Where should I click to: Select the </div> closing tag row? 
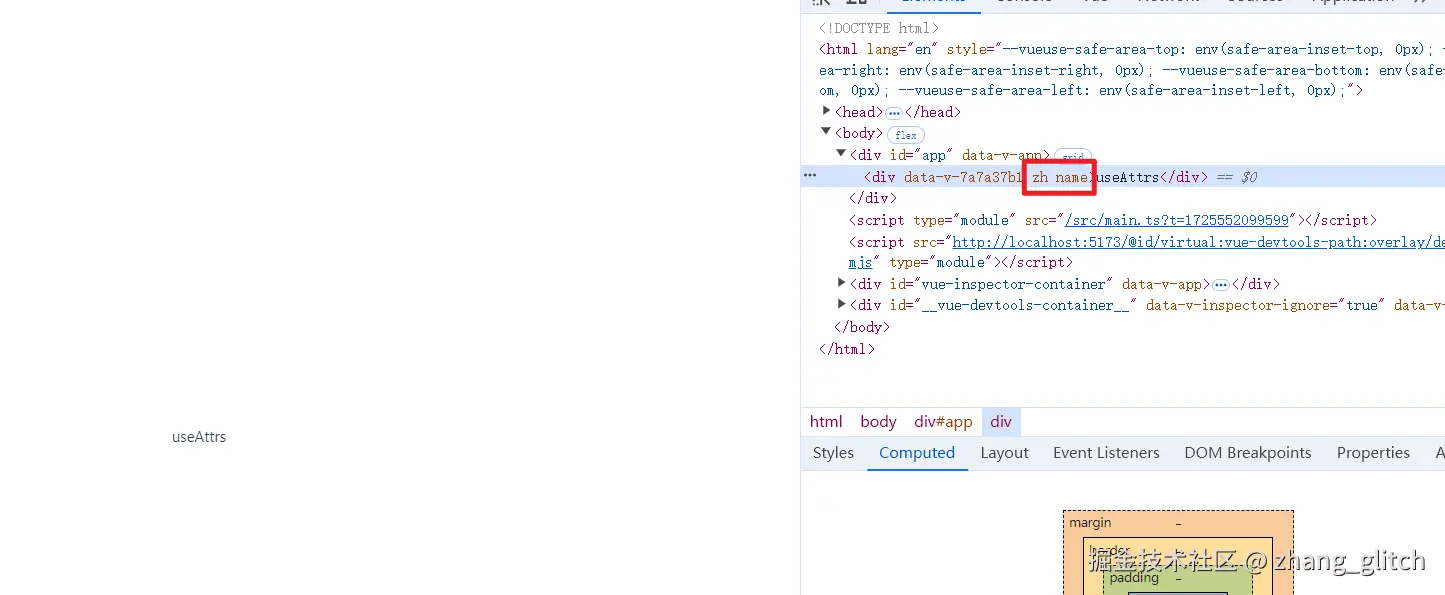pyautogui.click(x=872, y=198)
